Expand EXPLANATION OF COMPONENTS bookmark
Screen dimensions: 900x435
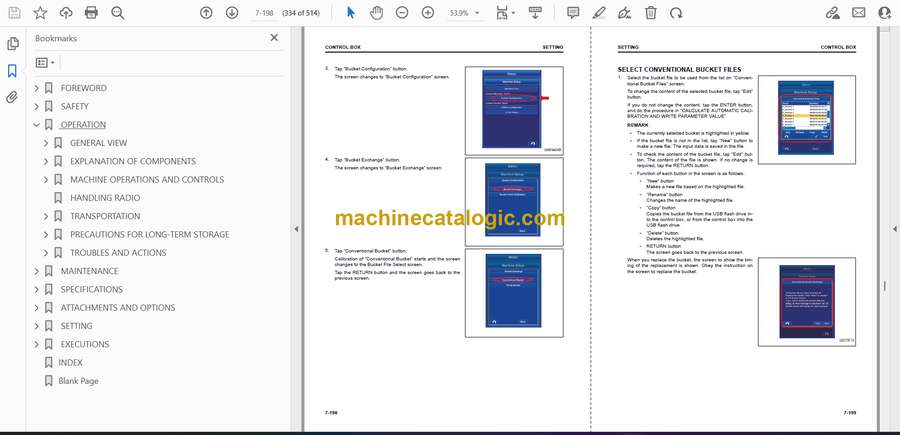(46, 161)
